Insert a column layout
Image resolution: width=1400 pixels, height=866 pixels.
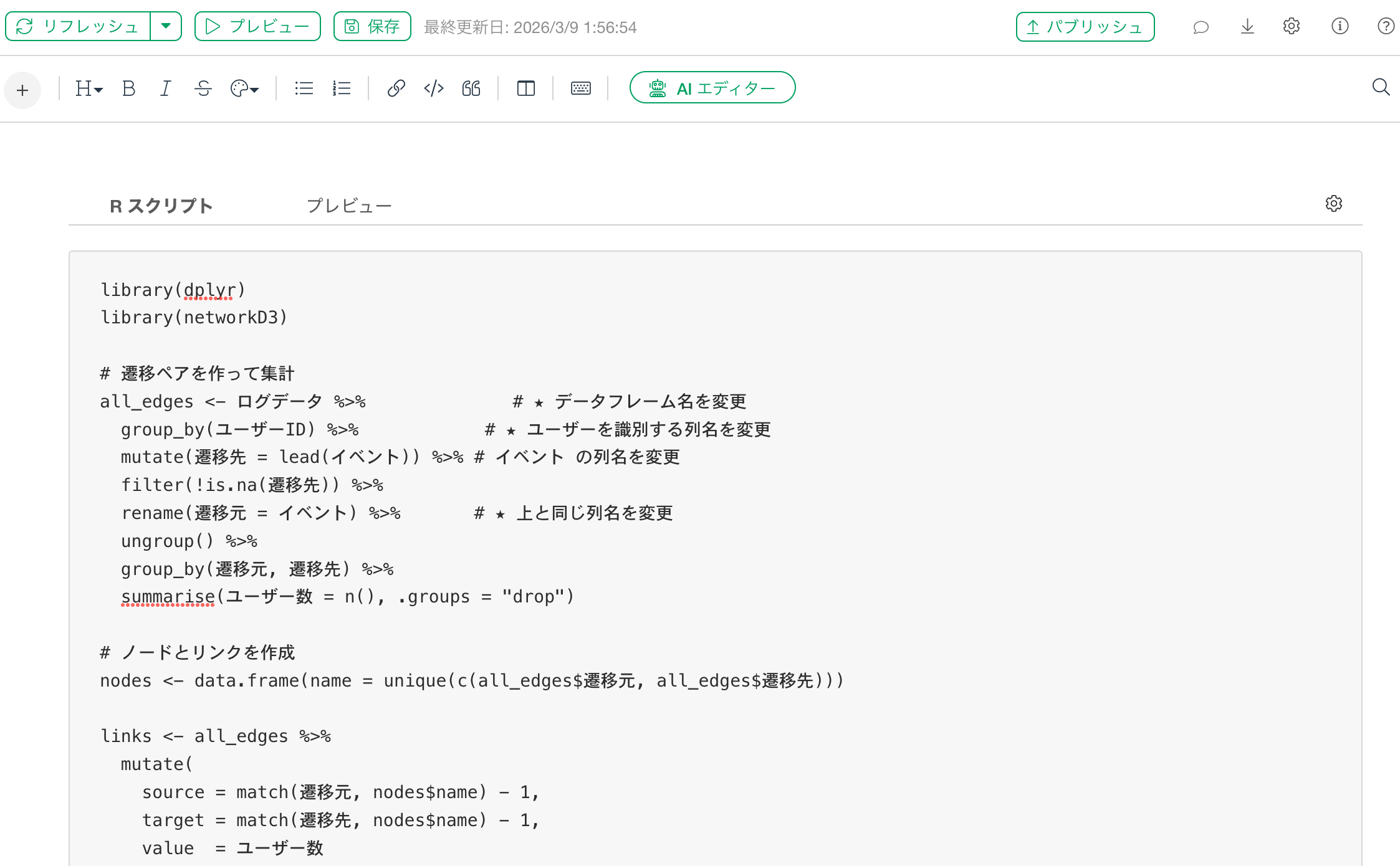(x=525, y=88)
